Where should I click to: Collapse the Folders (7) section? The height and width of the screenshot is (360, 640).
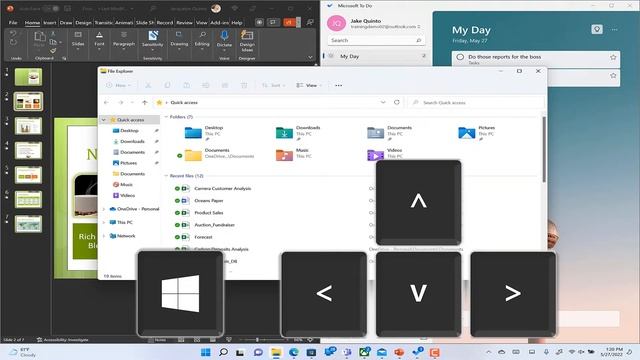166,117
